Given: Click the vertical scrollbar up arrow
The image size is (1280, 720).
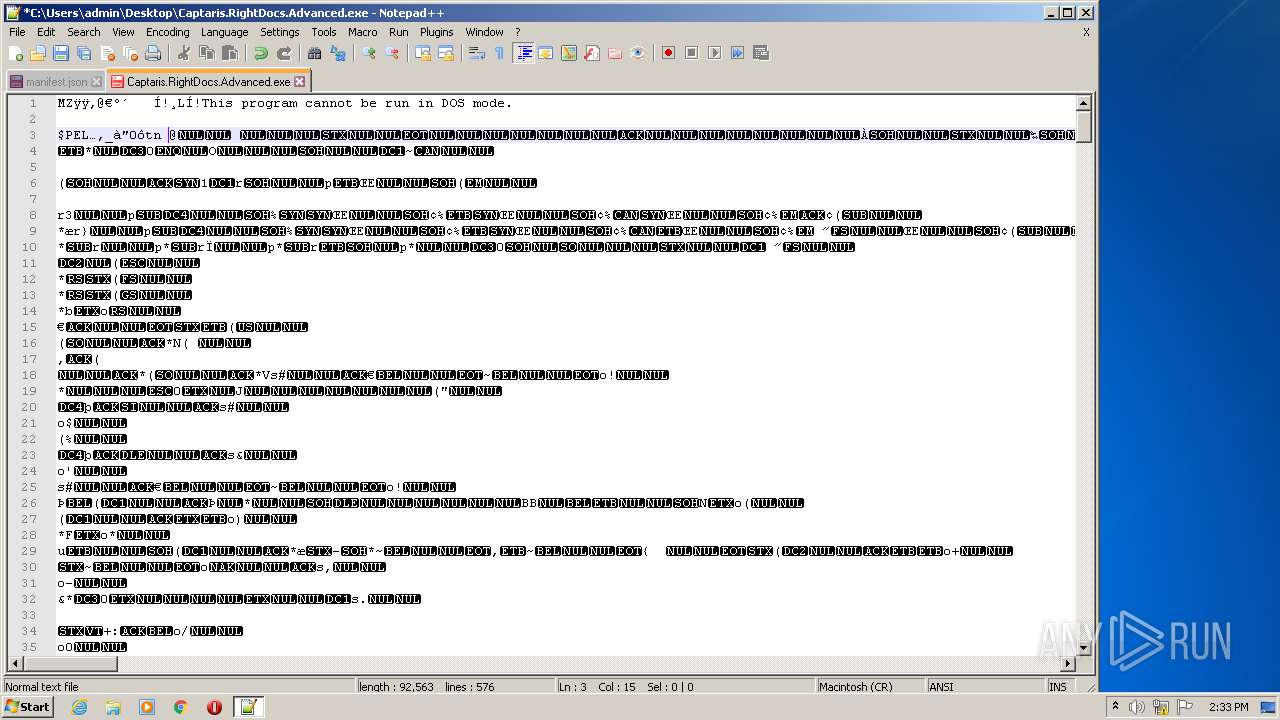Looking at the screenshot, I should click(1083, 103).
